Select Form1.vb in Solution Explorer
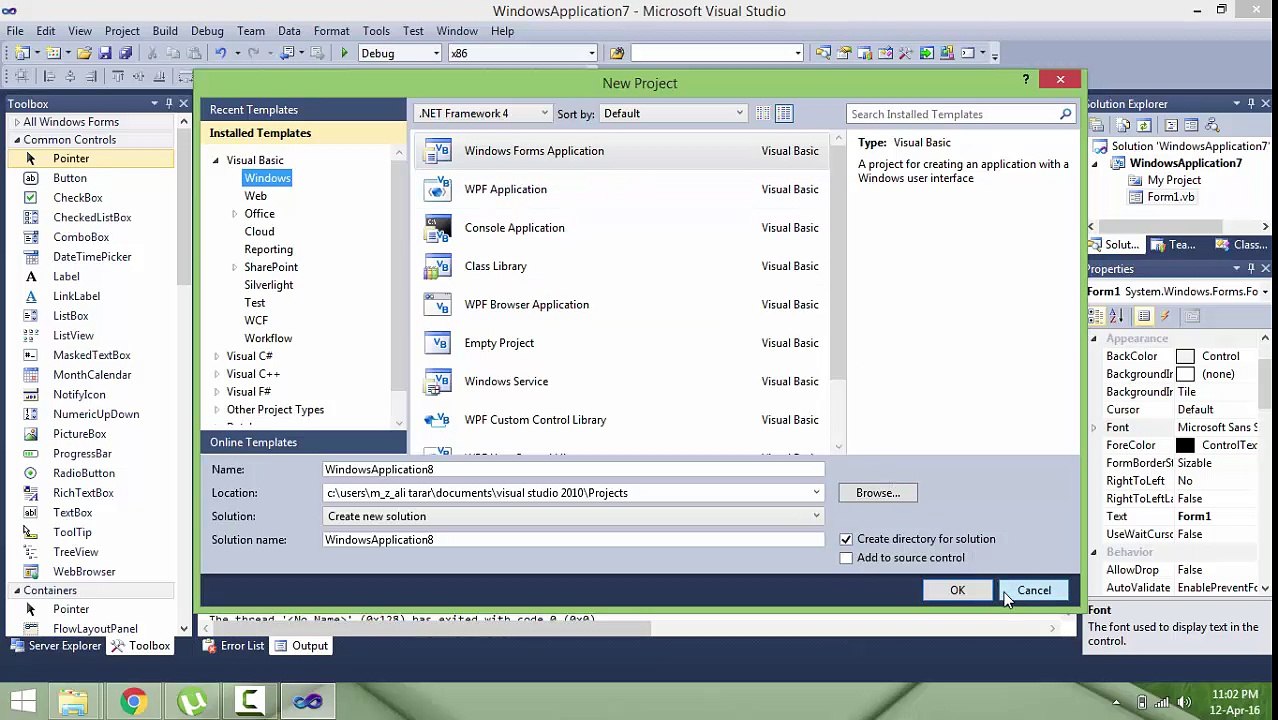Screen dimensions: 1278x720 point(1170,197)
